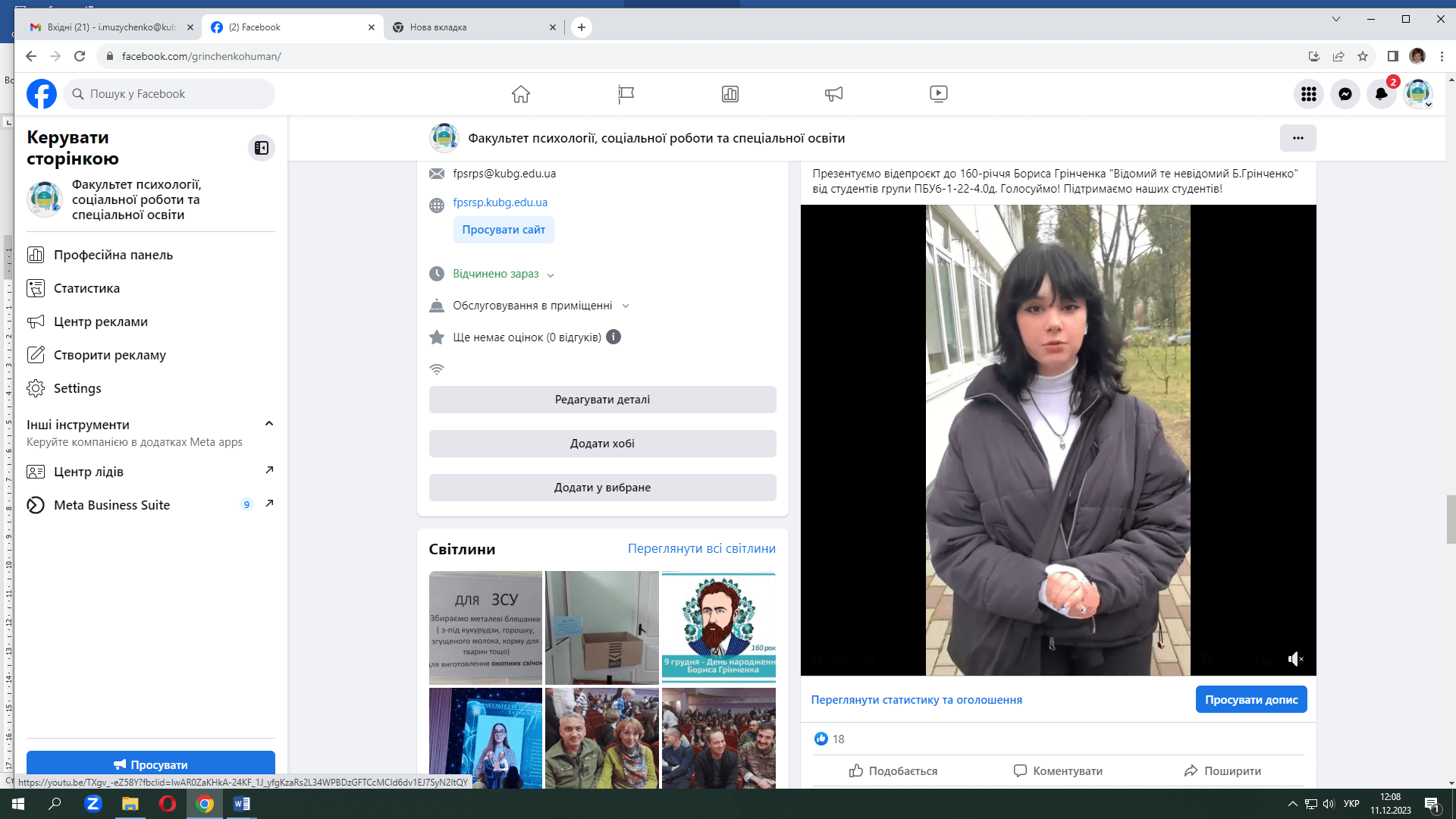The height and width of the screenshot is (819, 1456).
Task: Click the Просувати допис button
Action: pos(1250,699)
